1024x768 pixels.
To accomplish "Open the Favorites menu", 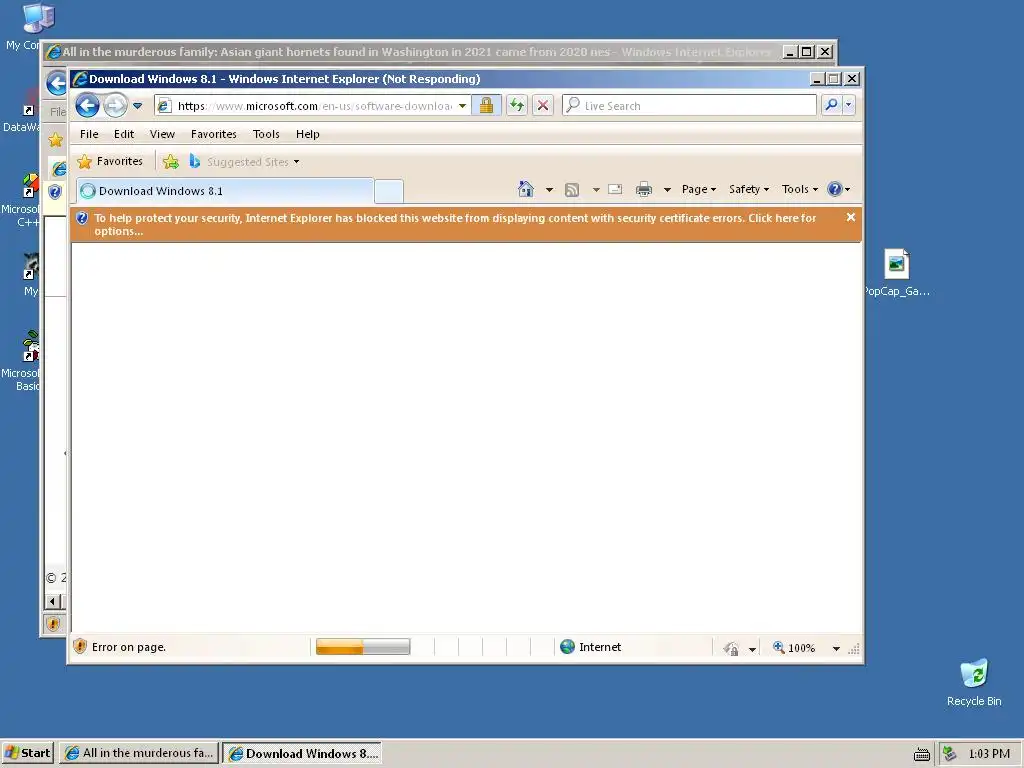I will point(214,134).
